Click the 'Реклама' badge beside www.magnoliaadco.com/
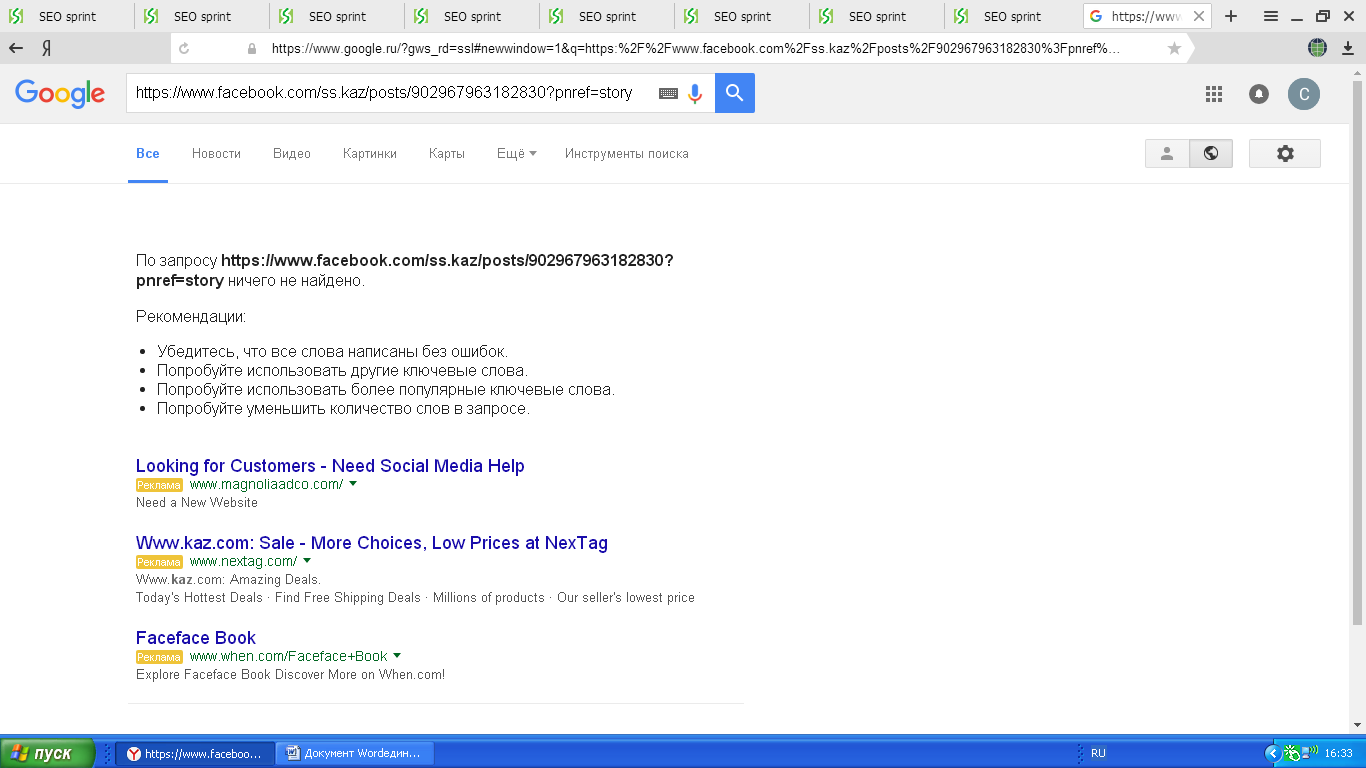 click(x=160, y=485)
